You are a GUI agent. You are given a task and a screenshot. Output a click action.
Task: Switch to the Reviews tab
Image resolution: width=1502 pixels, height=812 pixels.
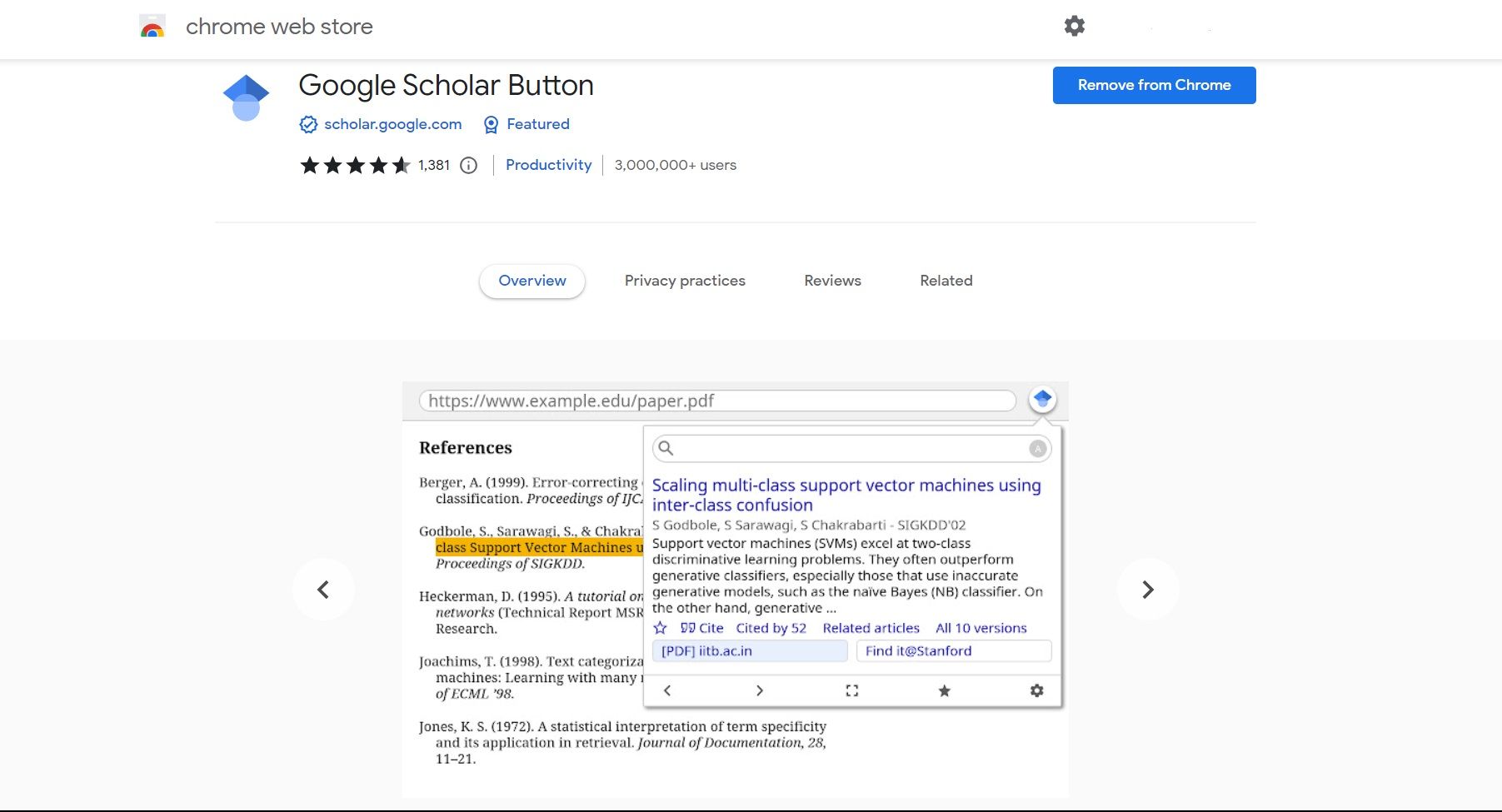click(831, 281)
